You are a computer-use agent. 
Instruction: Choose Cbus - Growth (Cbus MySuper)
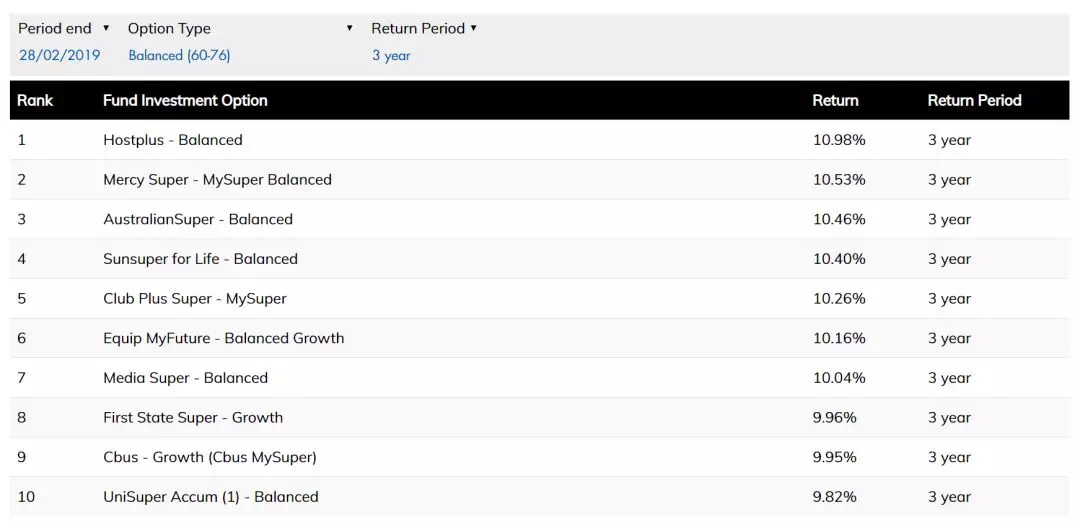click(540, 457)
